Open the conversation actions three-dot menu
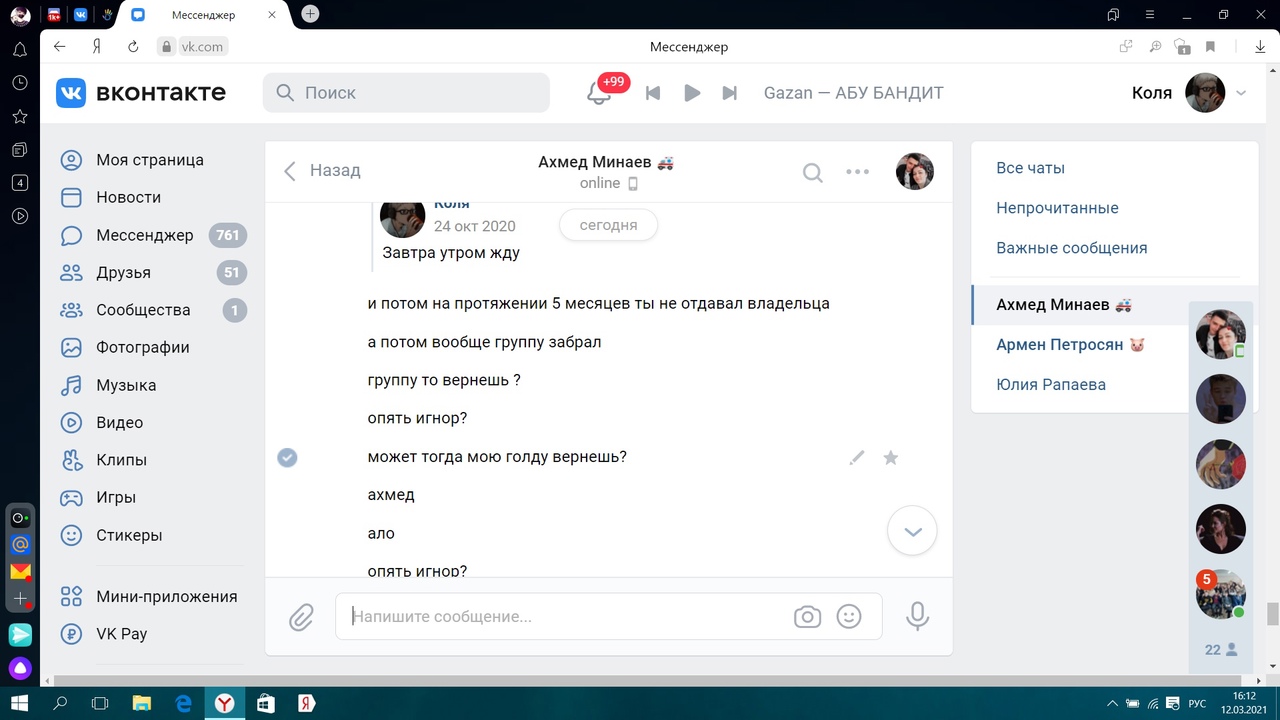The image size is (1280, 720). click(857, 172)
